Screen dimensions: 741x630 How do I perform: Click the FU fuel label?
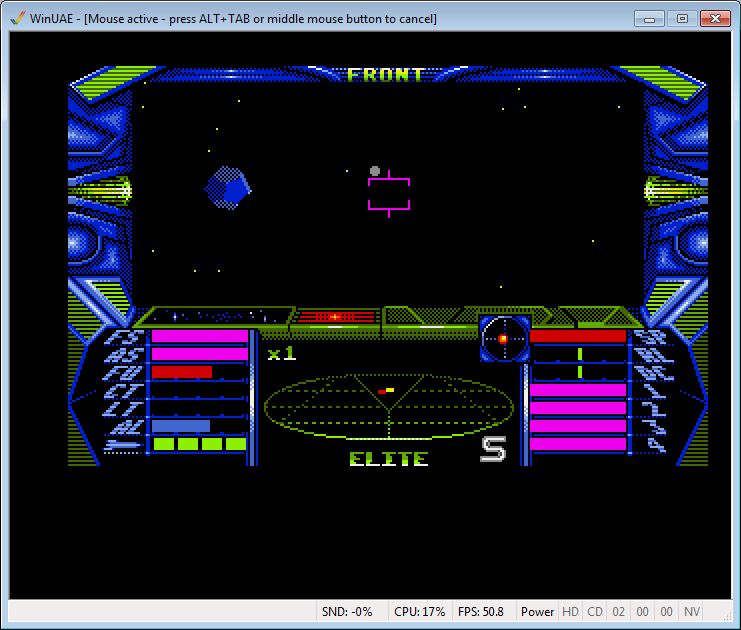click(x=123, y=372)
